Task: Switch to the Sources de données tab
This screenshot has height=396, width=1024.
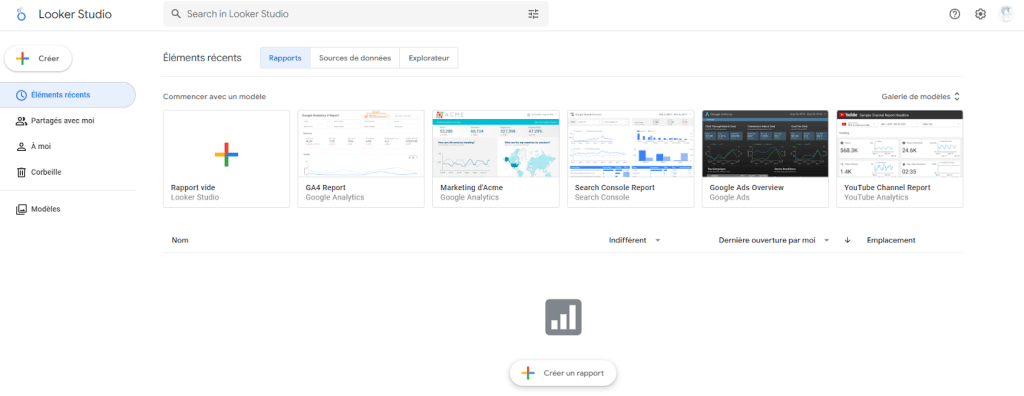Action: point(355,58)
